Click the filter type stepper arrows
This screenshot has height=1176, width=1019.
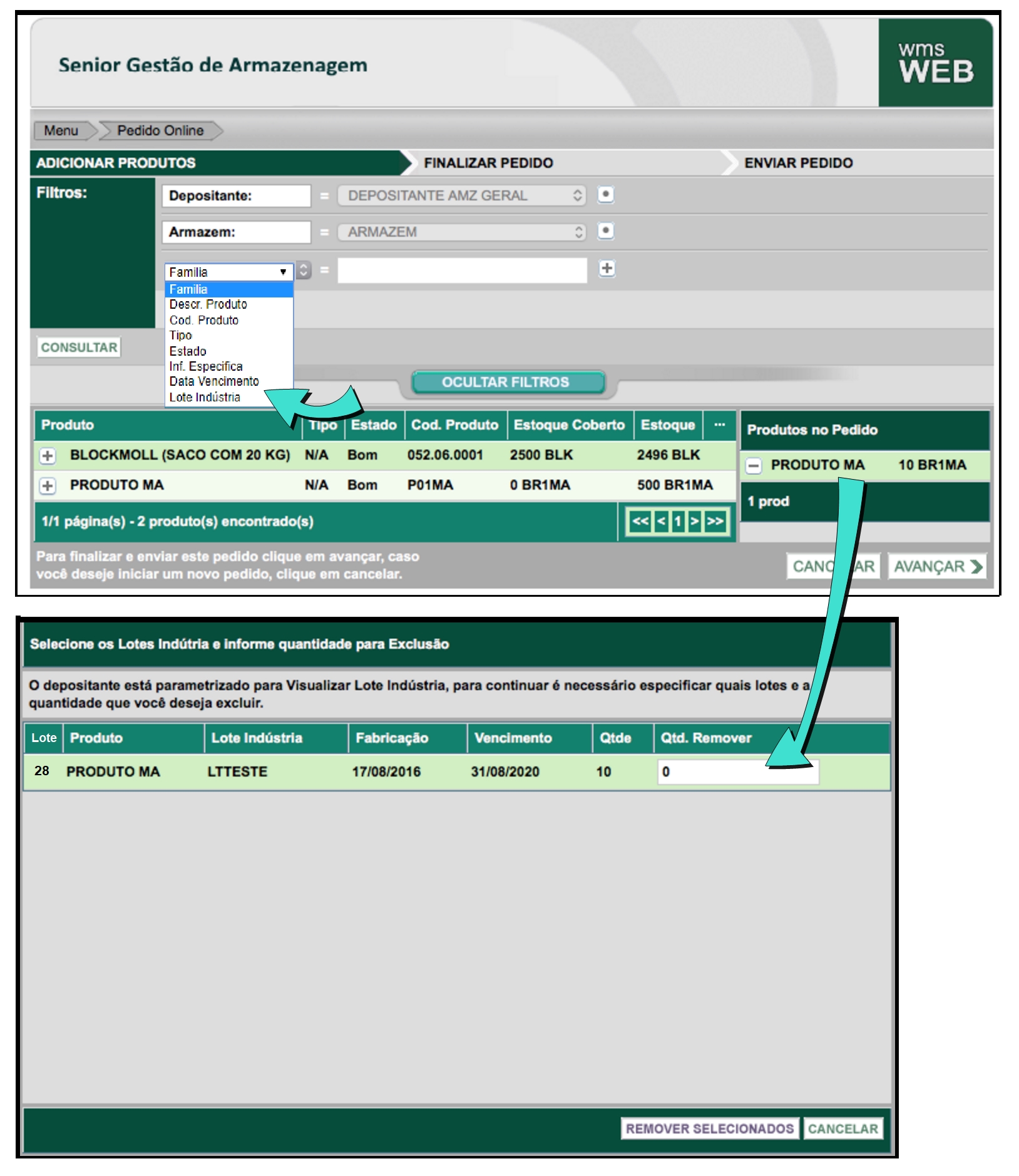pyautogui.click(x=304, y=271)
